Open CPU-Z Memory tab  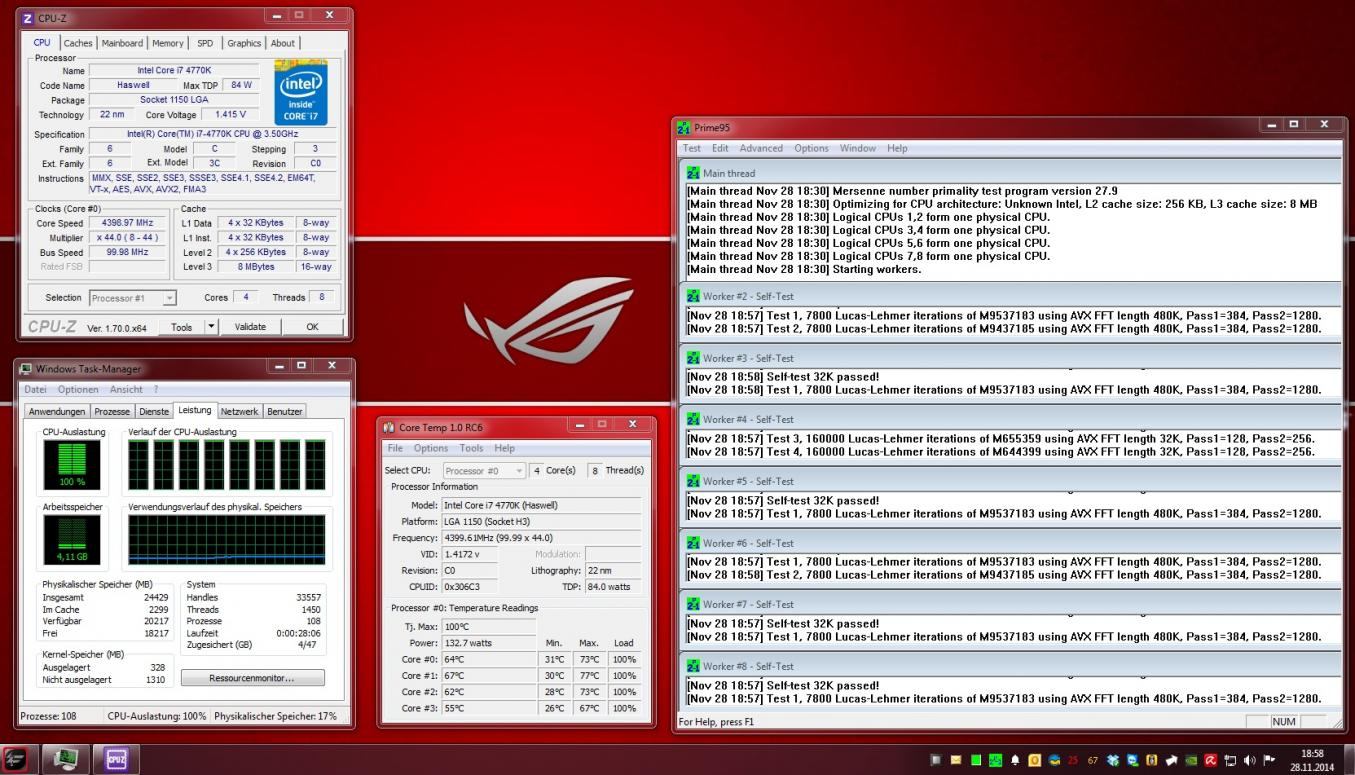pos(167,43)
